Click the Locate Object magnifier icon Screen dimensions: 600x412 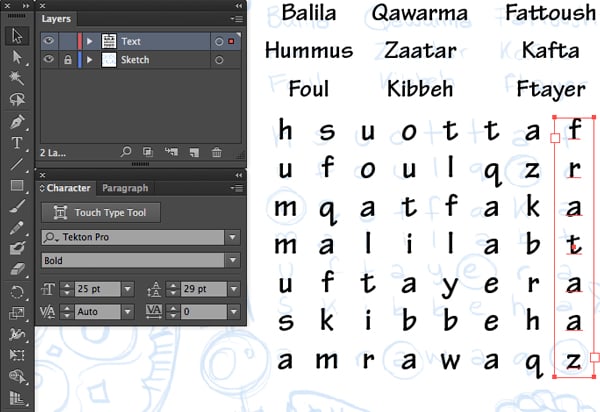126,152
